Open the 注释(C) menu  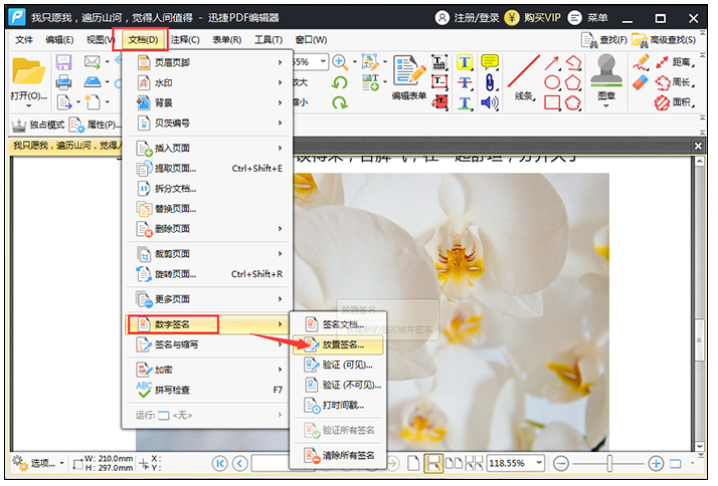coord(185,40)
